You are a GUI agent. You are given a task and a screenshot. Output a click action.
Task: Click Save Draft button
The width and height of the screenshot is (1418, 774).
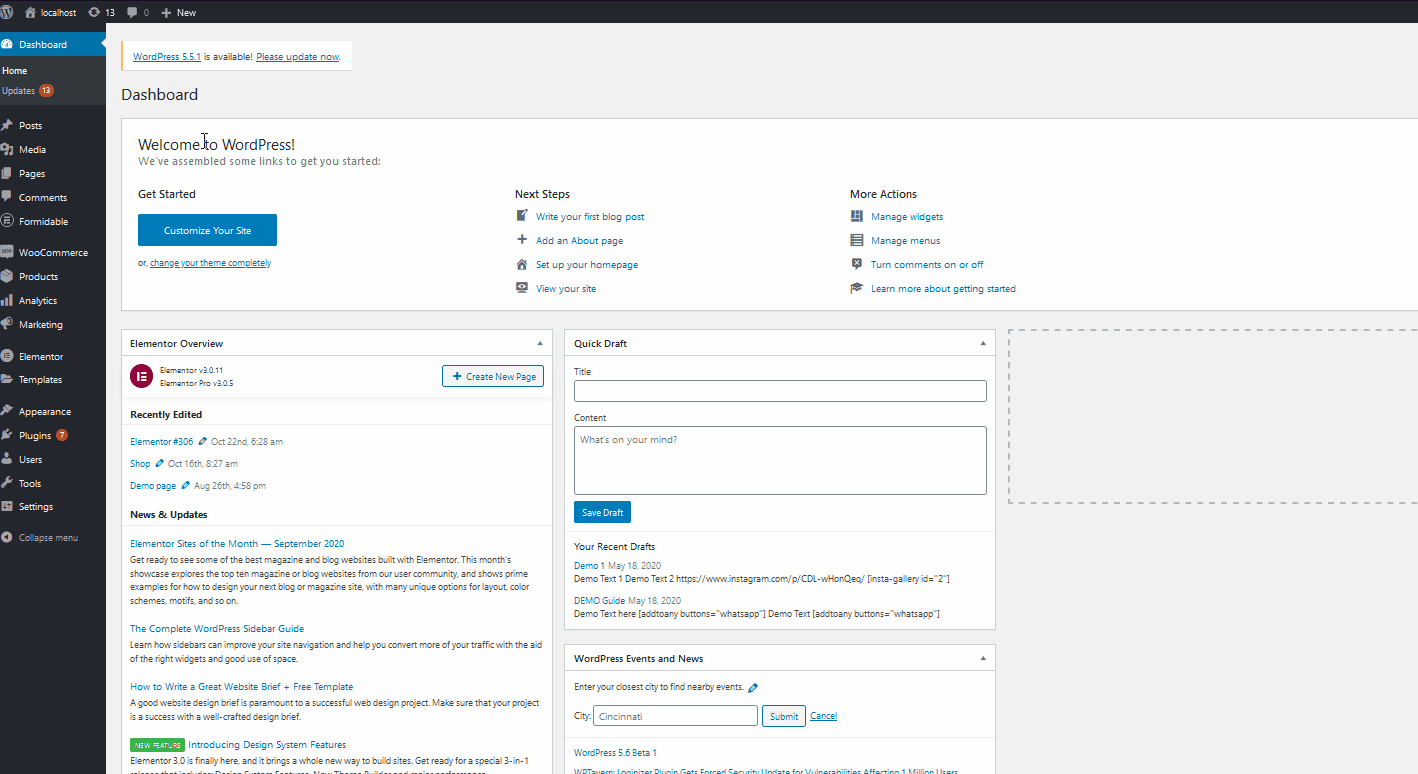click(x=602, y=512)
